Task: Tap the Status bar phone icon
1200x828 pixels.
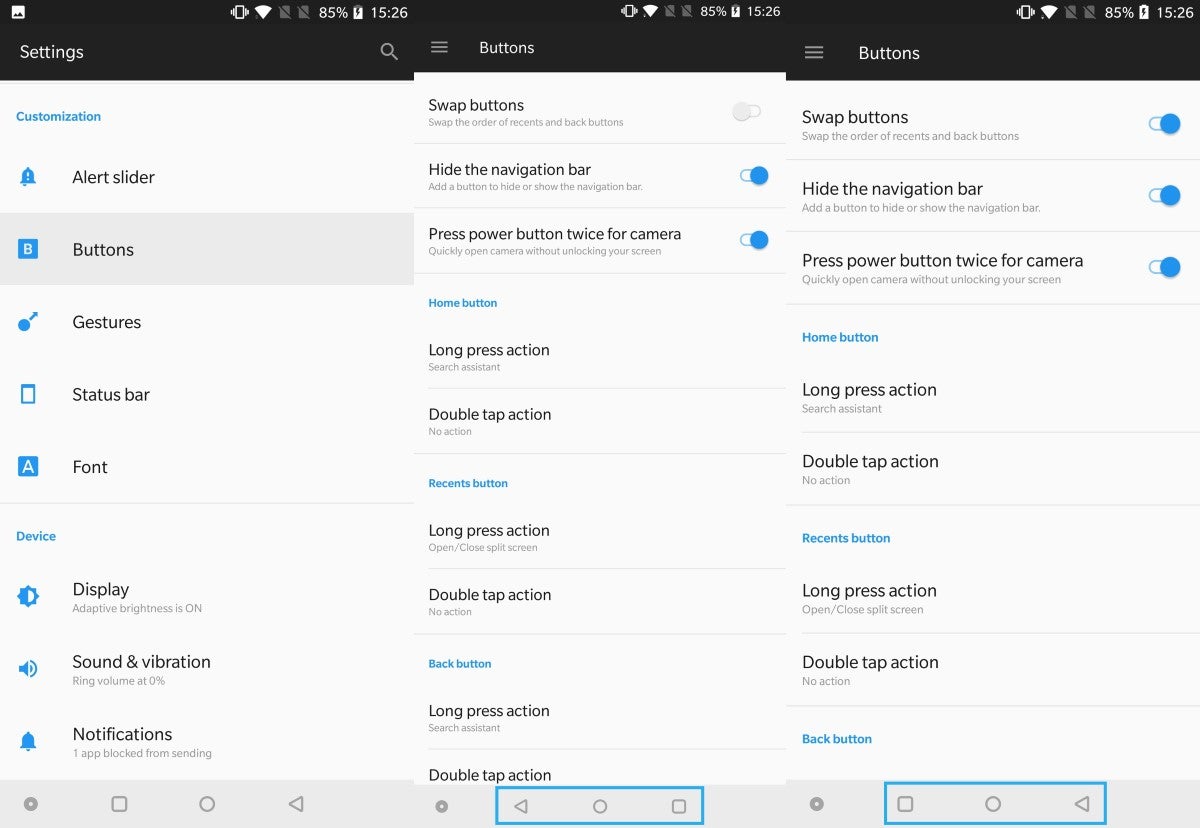Action: 28,394
